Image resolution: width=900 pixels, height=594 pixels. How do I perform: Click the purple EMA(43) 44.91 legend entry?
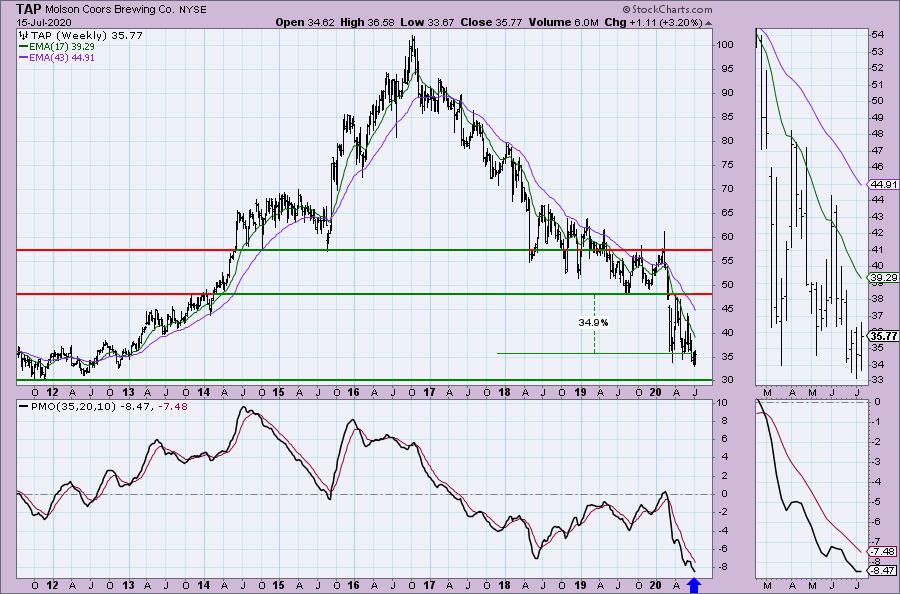57,57
